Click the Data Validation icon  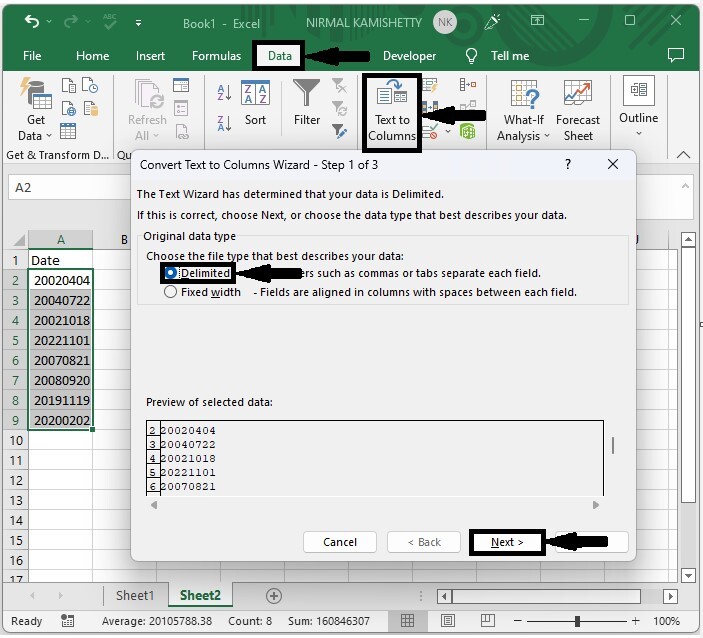(x=430, y=132)
